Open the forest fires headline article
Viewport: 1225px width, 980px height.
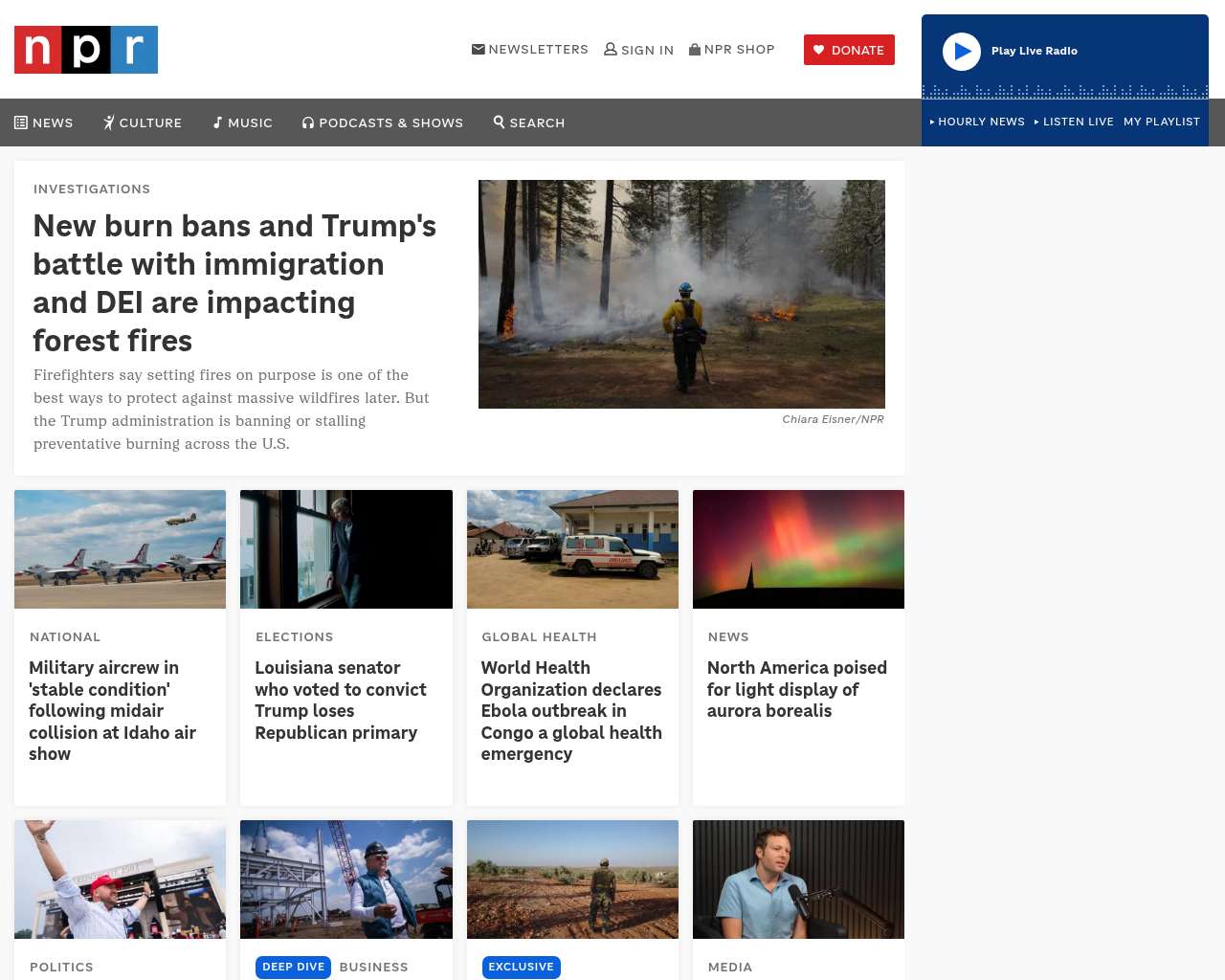coord(234,283)
